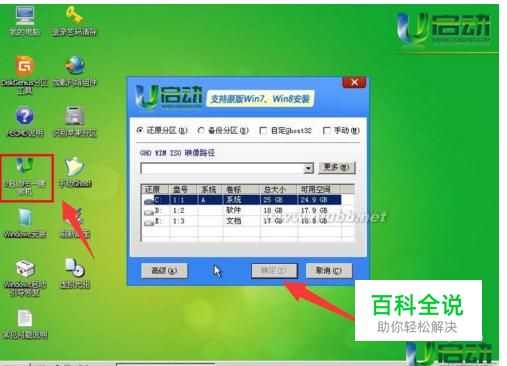Expand the image path dropdown arrow
Screen dimensions: 507x366
point(309,168)
